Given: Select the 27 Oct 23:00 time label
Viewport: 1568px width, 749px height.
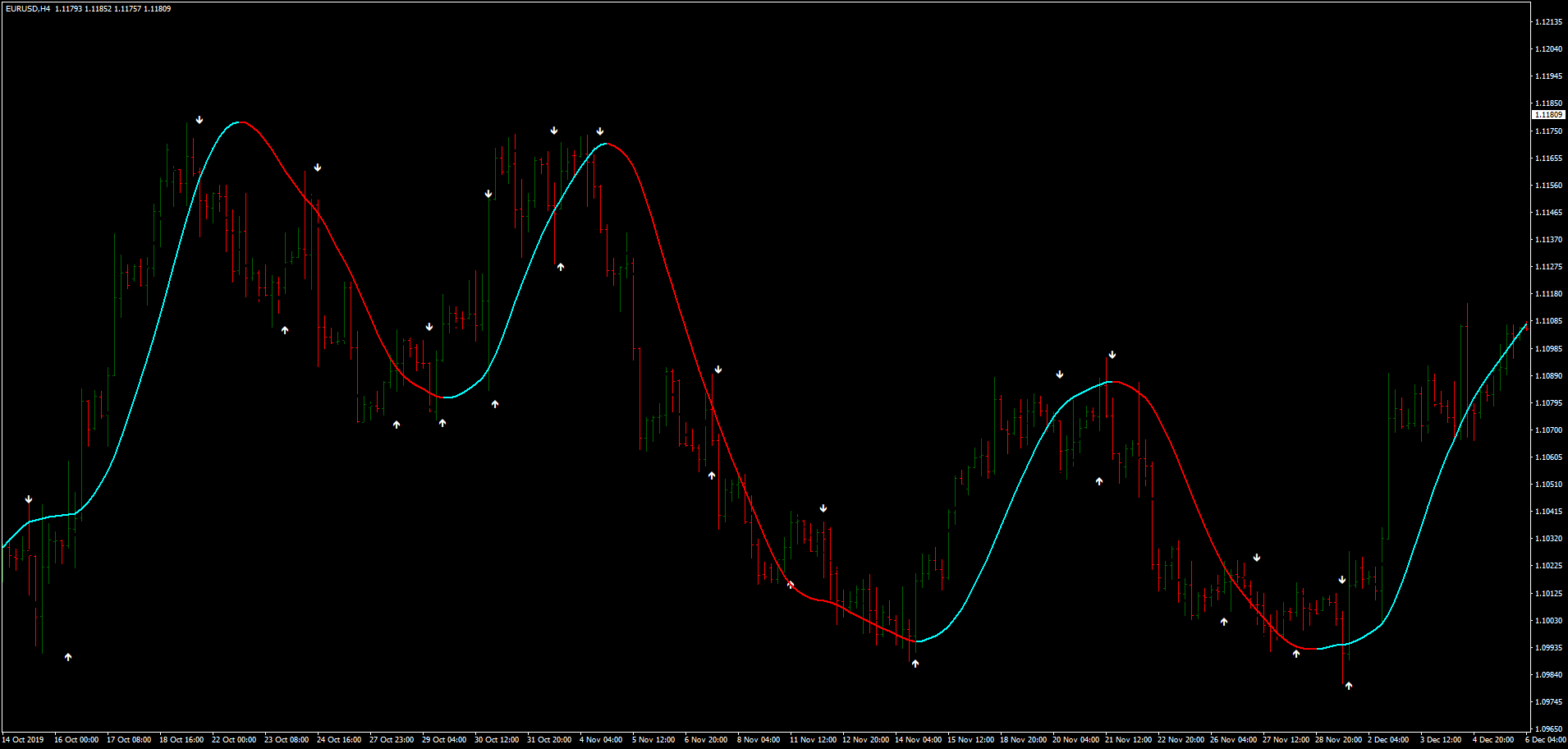Looking at the screenshot, I should tap(392, 740).
